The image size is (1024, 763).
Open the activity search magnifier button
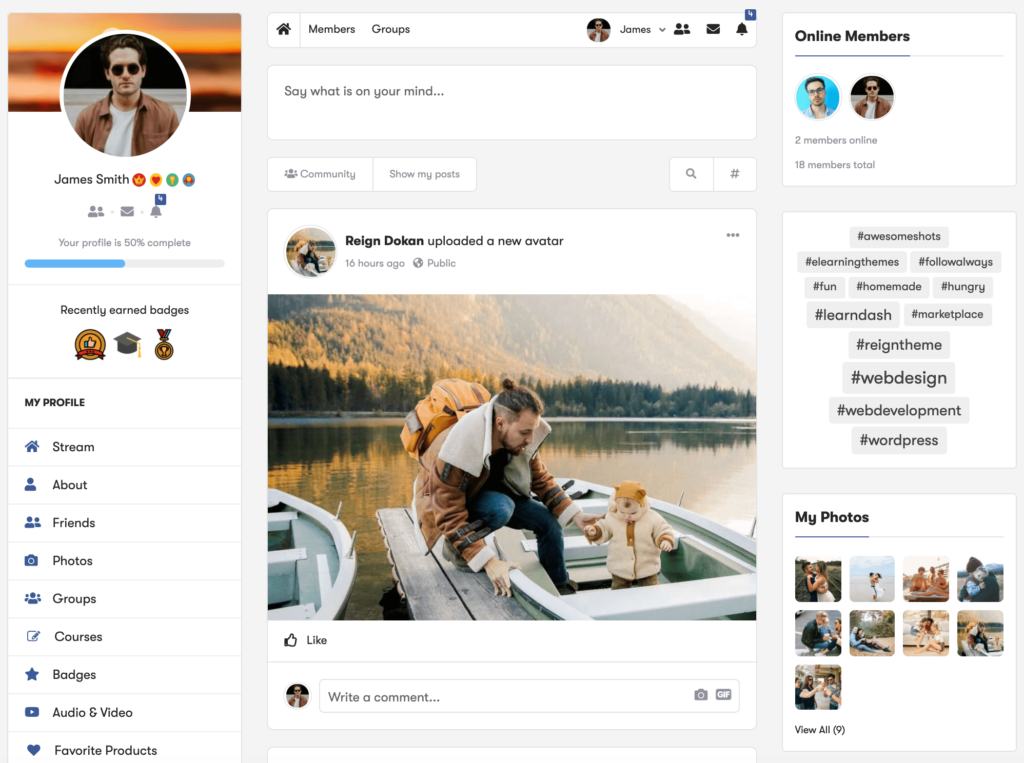pyautogui.click(x=691, y=174)
